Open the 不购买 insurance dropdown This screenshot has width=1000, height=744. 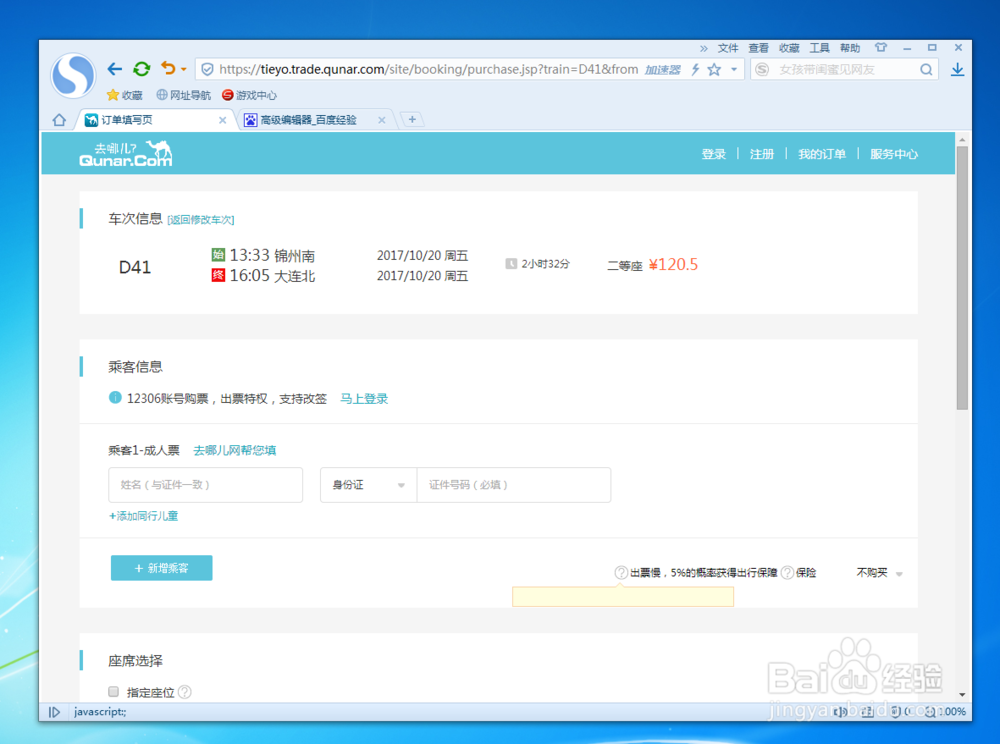[x=879, y=573]
